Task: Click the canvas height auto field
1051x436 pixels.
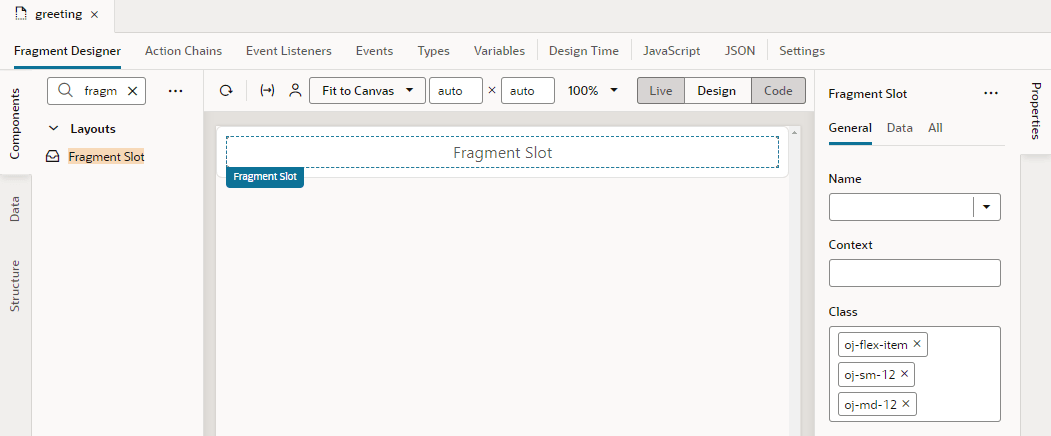Action: click(528, 91)
